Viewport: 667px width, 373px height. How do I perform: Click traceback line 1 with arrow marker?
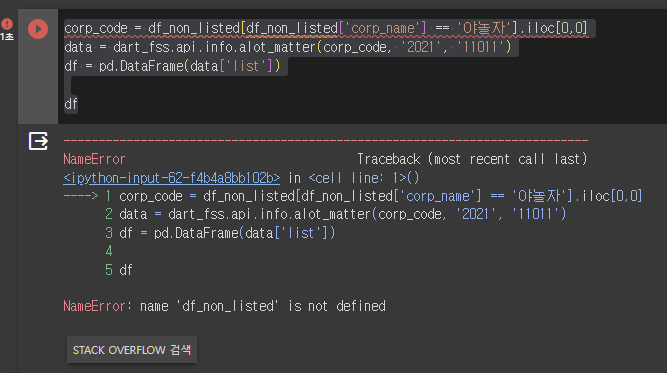tap(353, 196)
